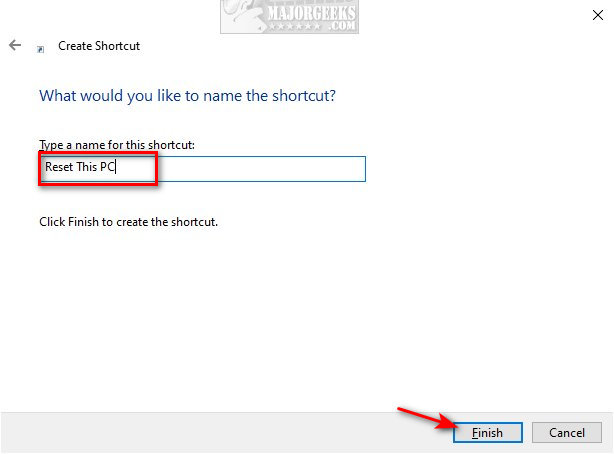Go back using the left arrow
This screenshot has height=454, width=614.
click(x=15, y=45)
